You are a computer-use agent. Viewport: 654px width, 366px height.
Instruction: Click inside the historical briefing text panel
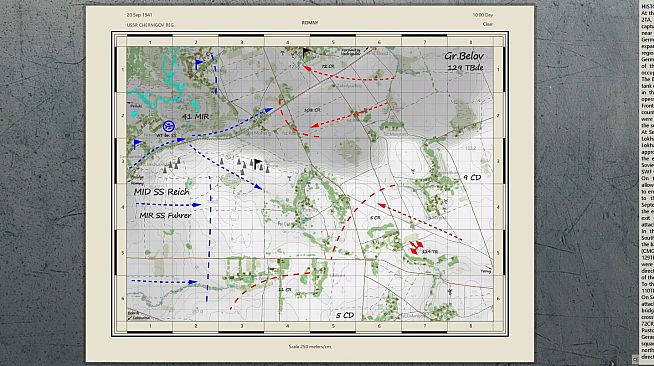[647, 181]
